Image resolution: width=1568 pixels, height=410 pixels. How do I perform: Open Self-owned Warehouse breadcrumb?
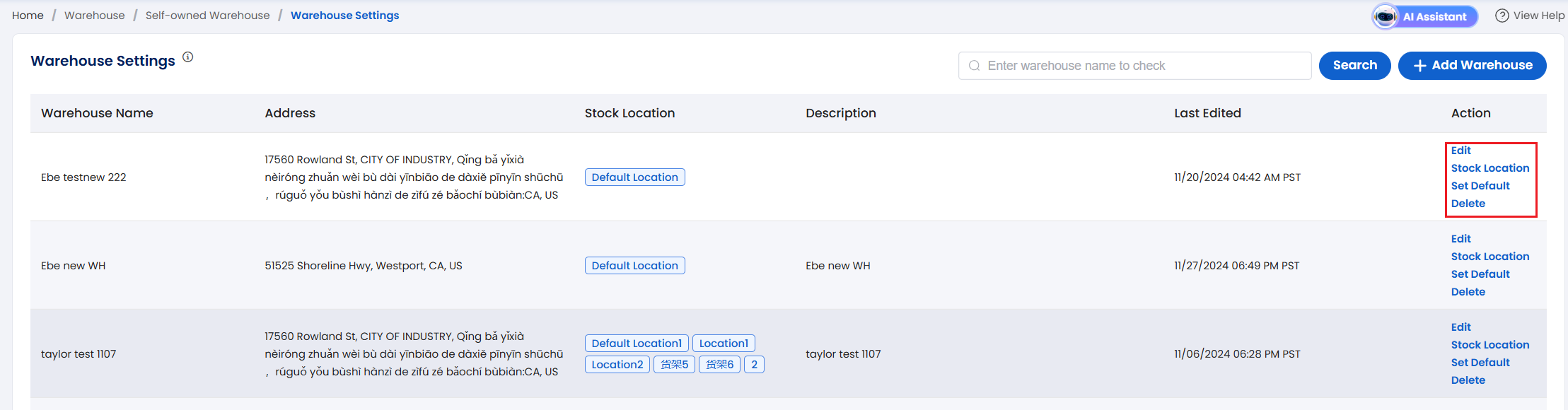[x=208, y=16]
